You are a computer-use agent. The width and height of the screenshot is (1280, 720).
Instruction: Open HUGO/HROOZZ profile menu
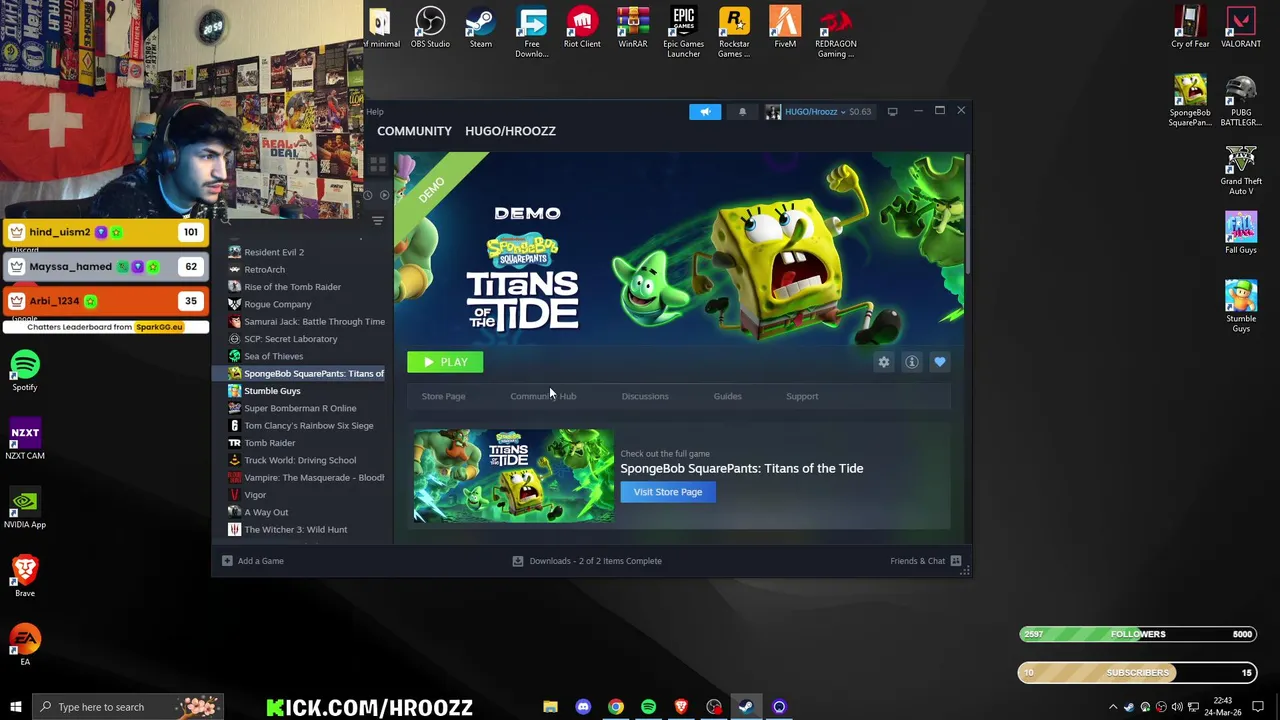[510, 131]
